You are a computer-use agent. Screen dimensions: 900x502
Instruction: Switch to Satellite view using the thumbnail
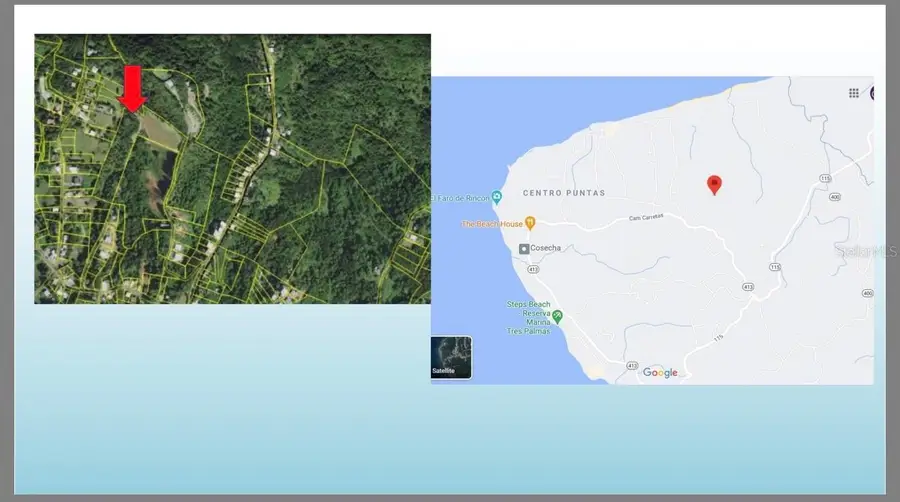(451, 357)
